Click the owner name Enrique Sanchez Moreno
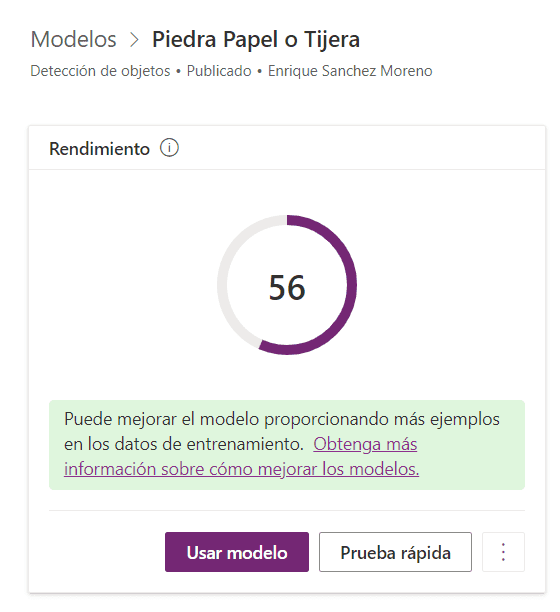The width and height of the screenshot is (560, 612). 350,71
